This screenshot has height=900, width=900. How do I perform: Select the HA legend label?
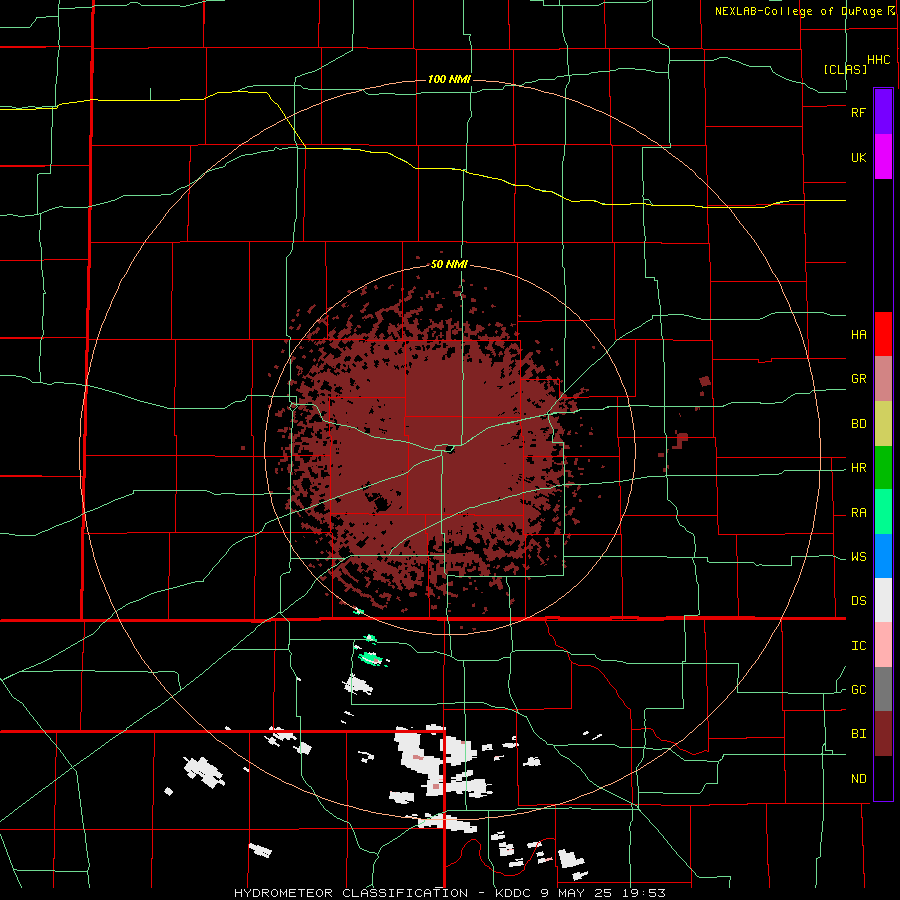[858, 334]
